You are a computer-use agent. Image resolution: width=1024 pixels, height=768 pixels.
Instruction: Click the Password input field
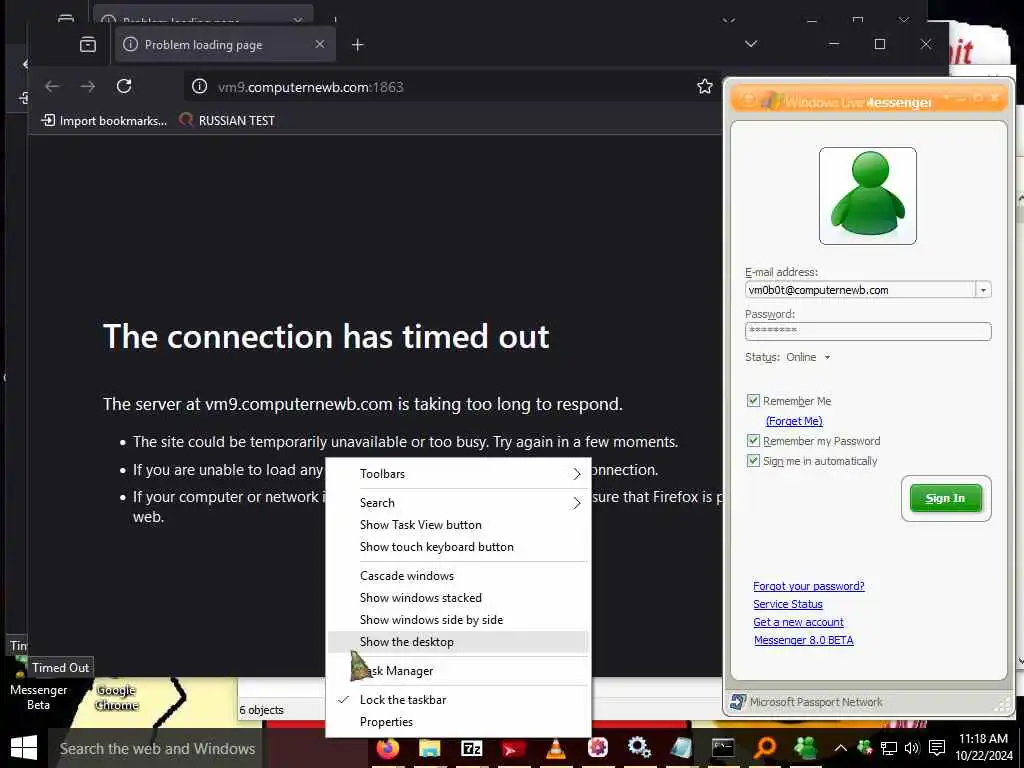point(867,331)
